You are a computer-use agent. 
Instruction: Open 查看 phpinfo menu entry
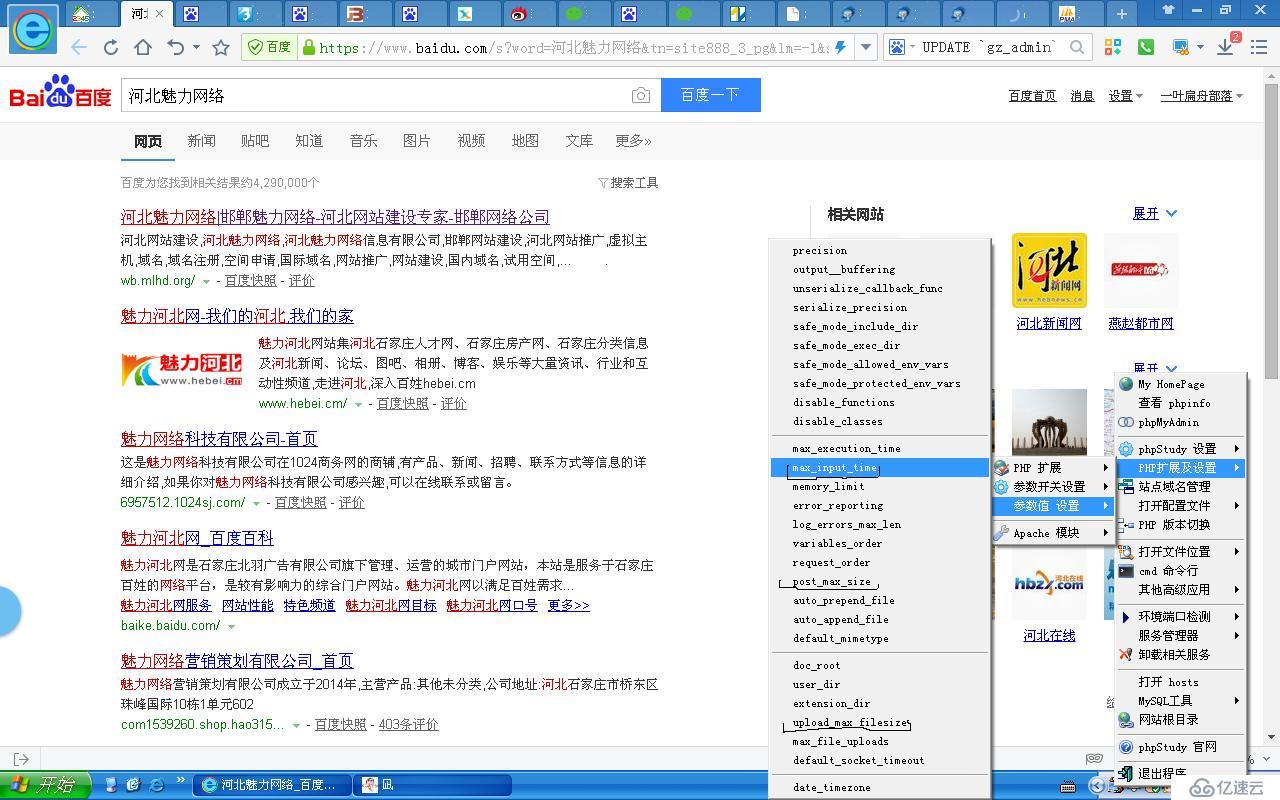click(1174, 403)
